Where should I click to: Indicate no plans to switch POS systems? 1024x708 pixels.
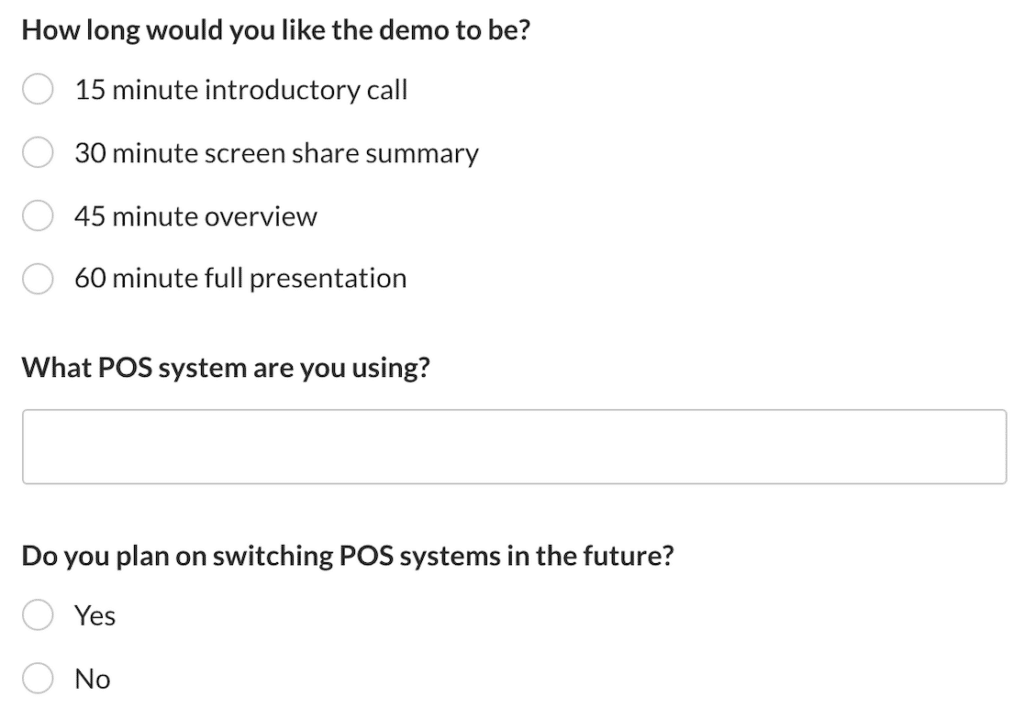(x=38, y=679)
